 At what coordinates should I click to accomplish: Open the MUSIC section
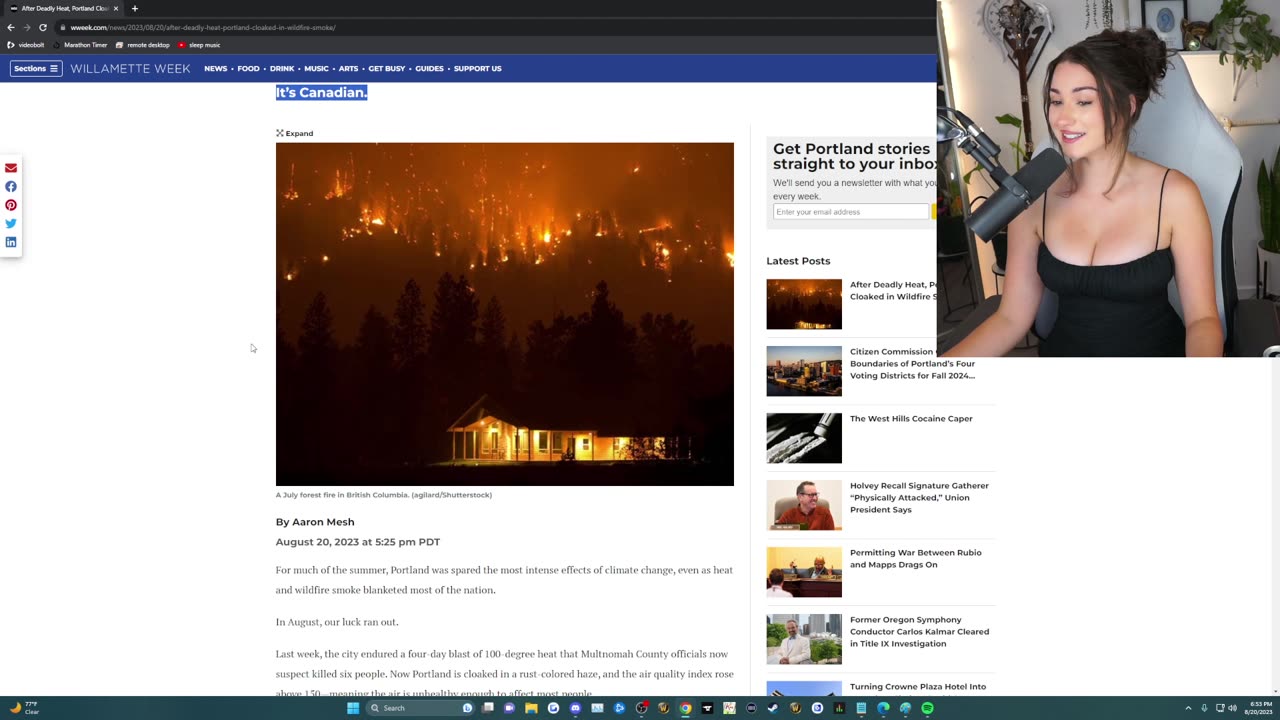pos(316,68)
